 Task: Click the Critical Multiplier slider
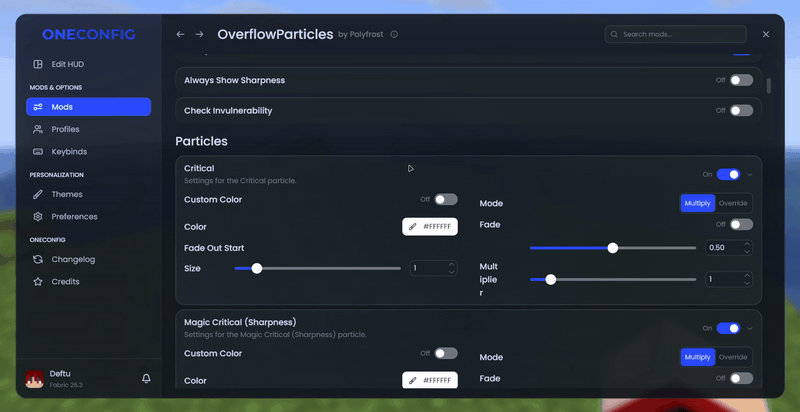tap(613, 279)
